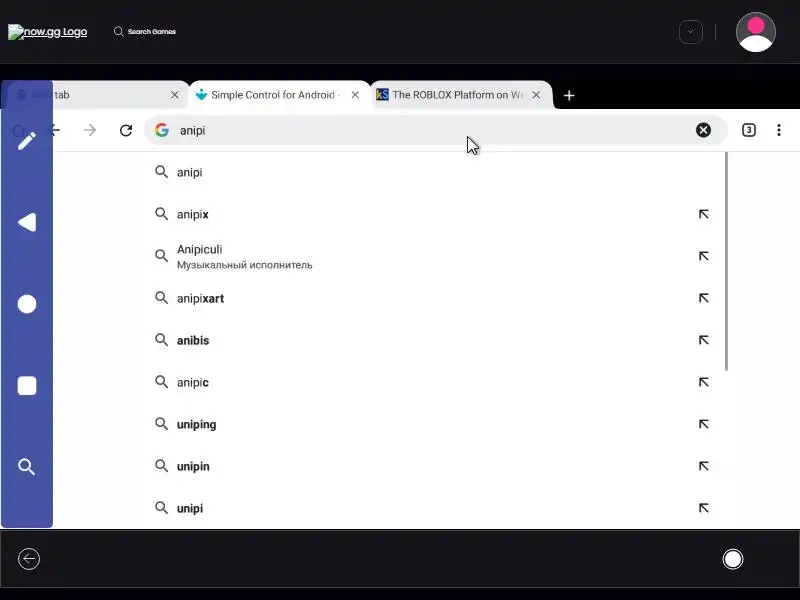Click the suggestions list scrollbar
Viewport: 800px width, 600px height.
point(726,261)
